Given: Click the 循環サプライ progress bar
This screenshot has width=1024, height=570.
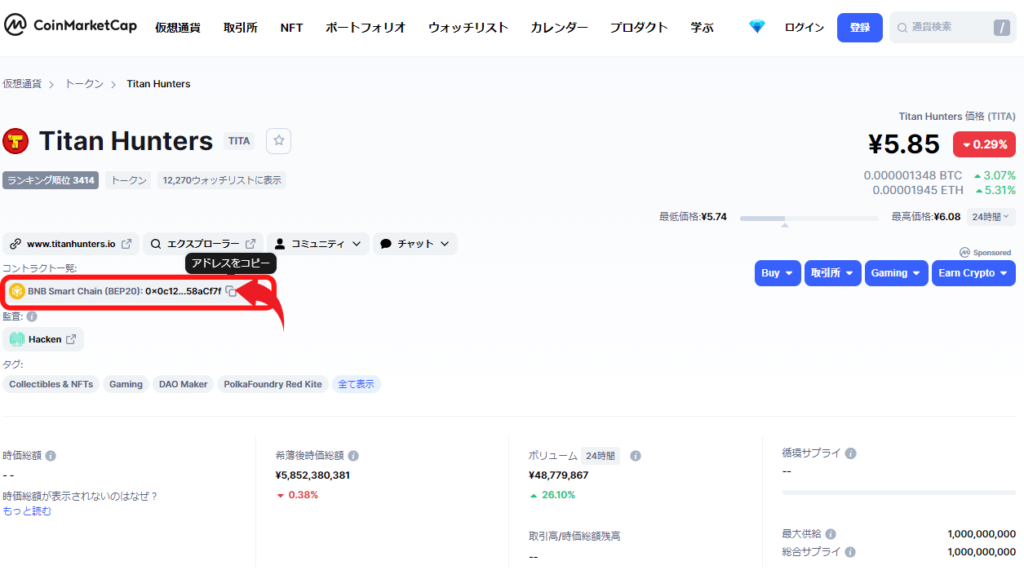Looking at the screenshot, I should click(x=899, y=492).
